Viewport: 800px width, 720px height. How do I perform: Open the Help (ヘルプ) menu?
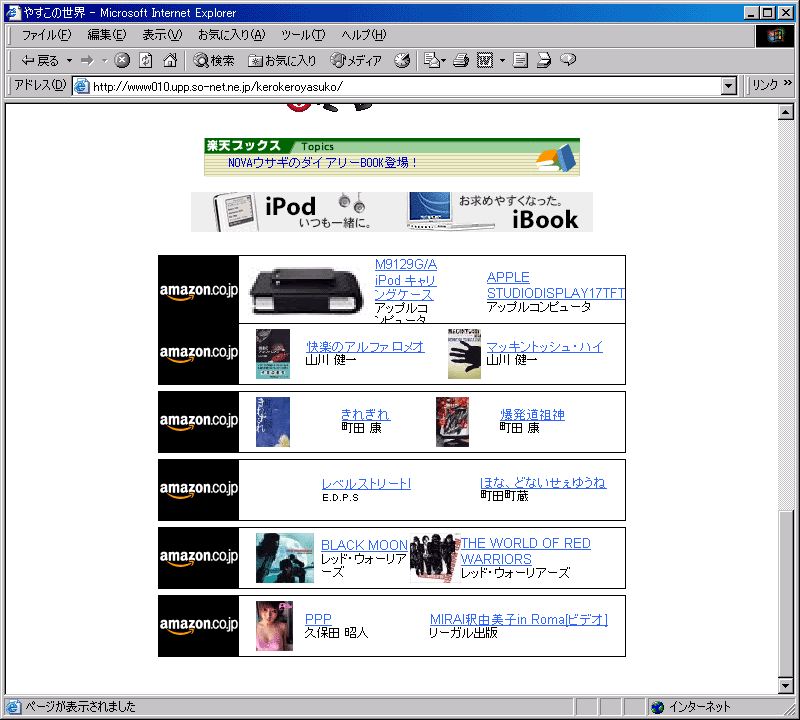coord(363,35)
